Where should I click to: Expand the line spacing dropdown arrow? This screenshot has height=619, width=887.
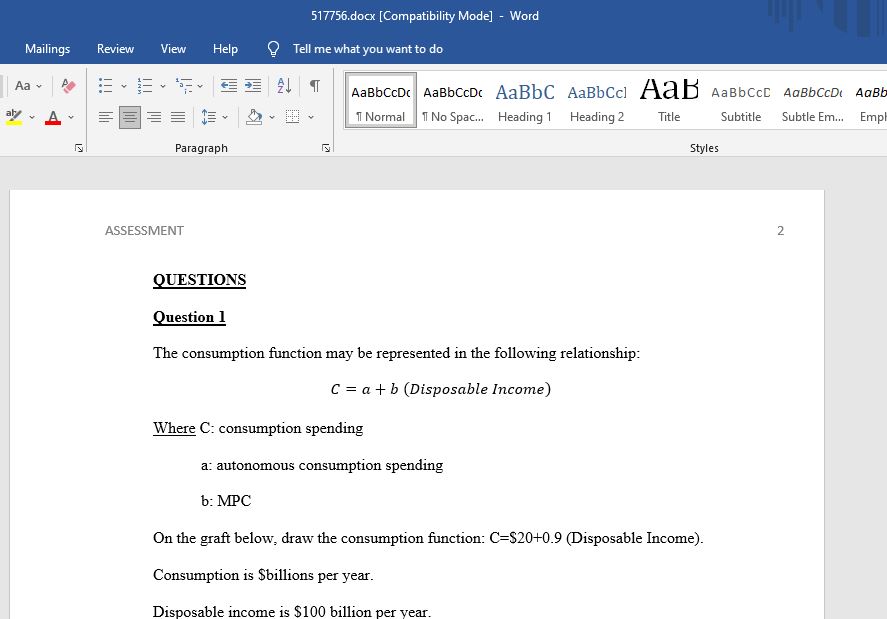click(x=225, y=117)
